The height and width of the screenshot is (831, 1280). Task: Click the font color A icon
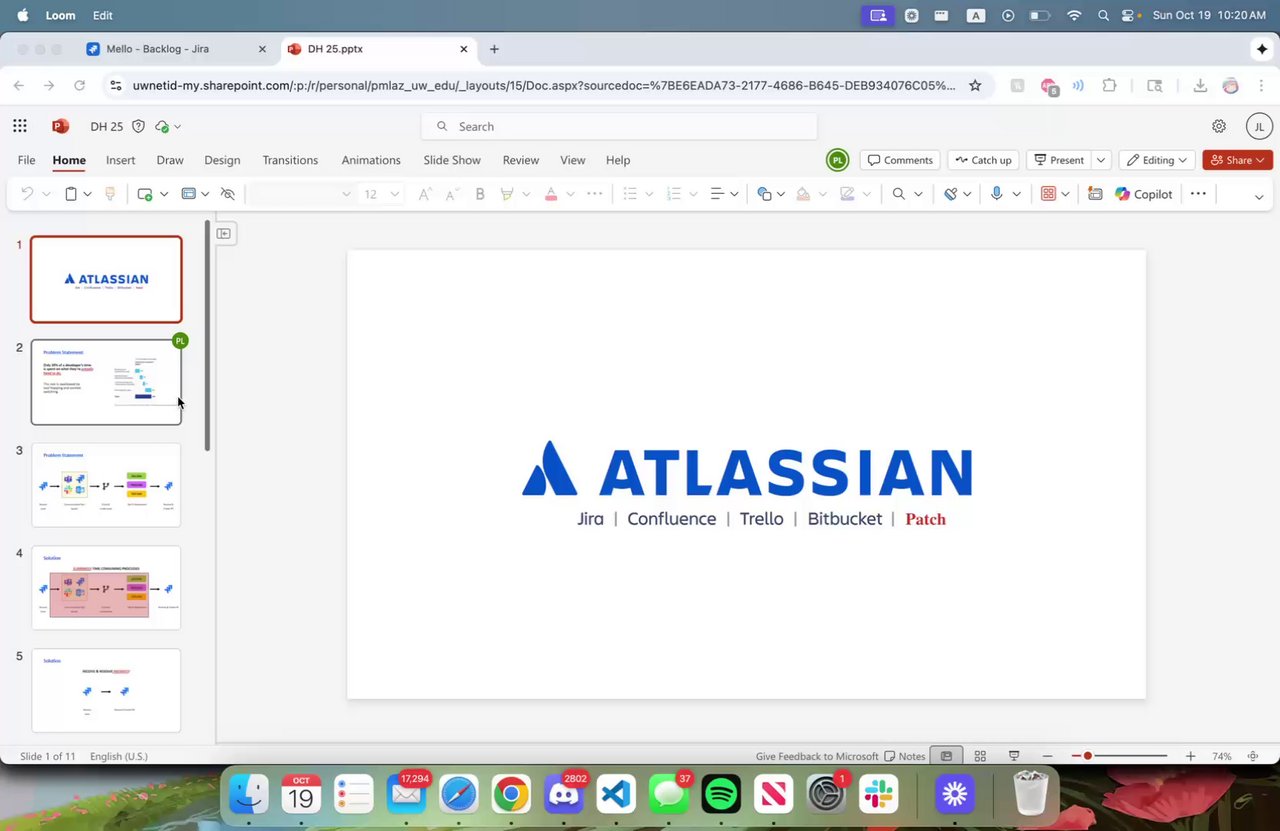(550, 194)
